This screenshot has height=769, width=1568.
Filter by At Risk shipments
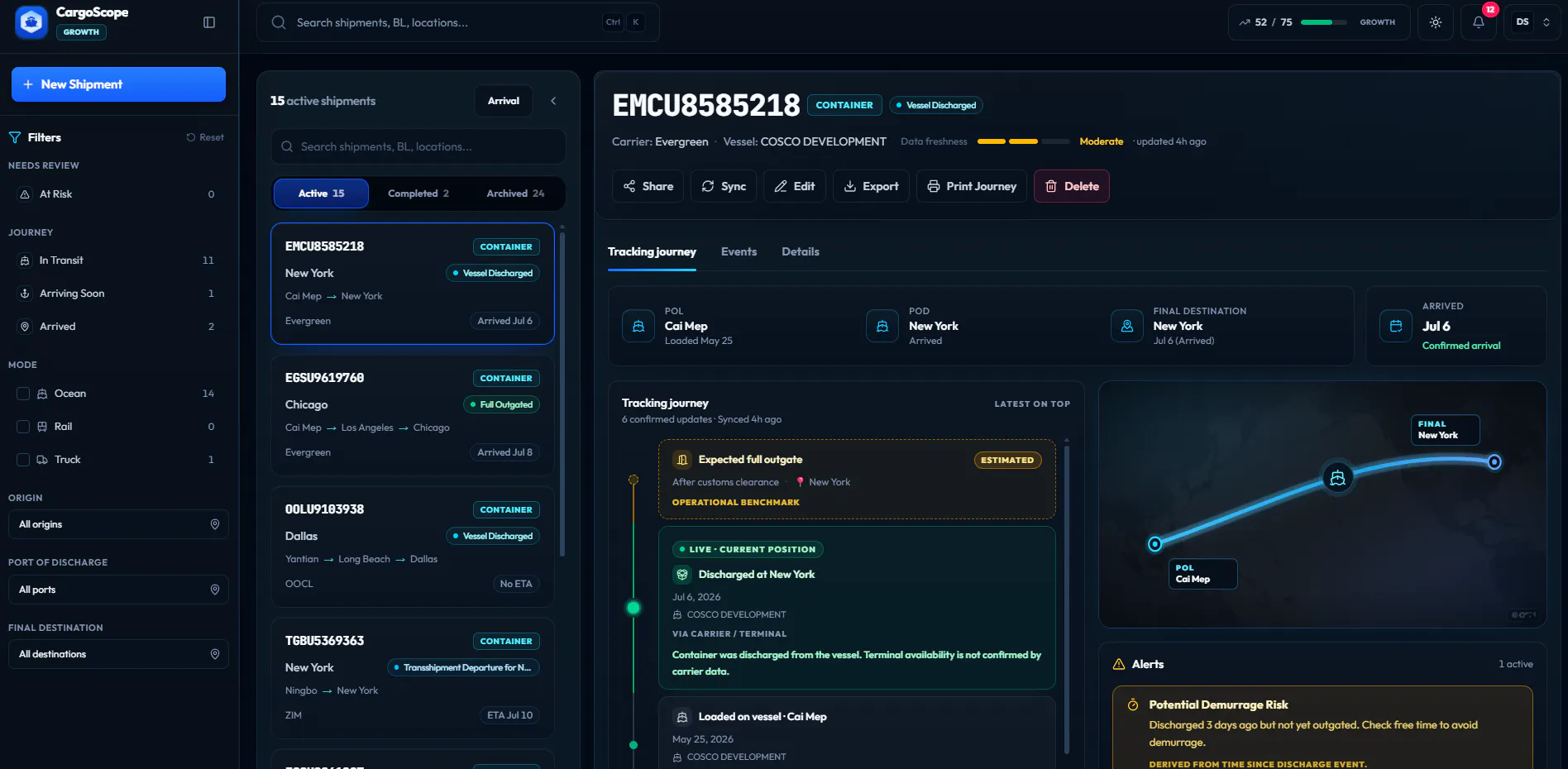118,194
